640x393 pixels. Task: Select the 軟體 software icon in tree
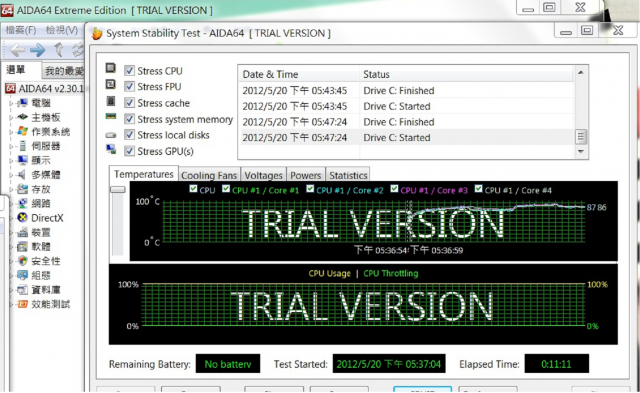pyautogui.click(x=22, y=246)
